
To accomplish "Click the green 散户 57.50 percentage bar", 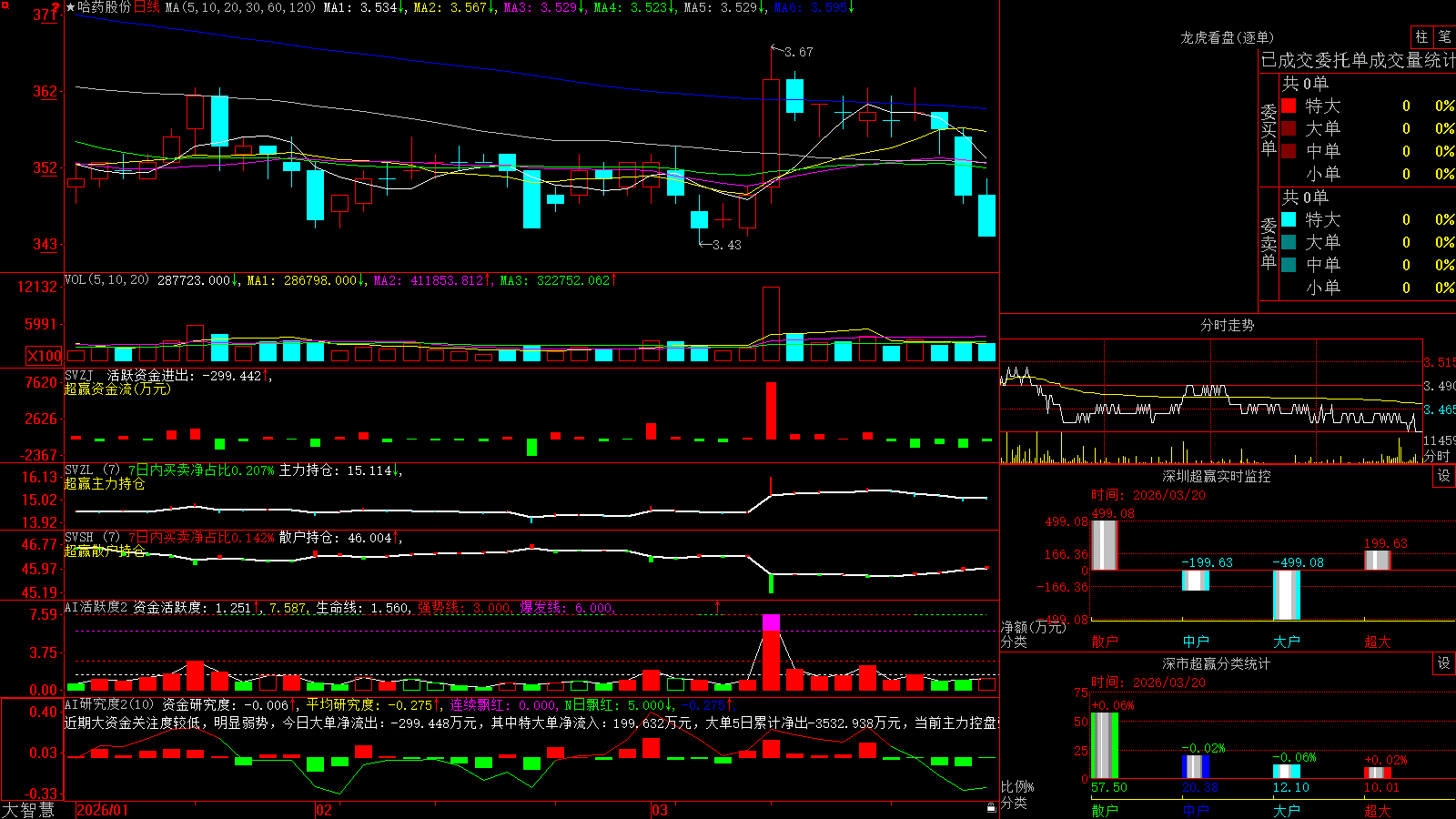I will pos(1104,745).
